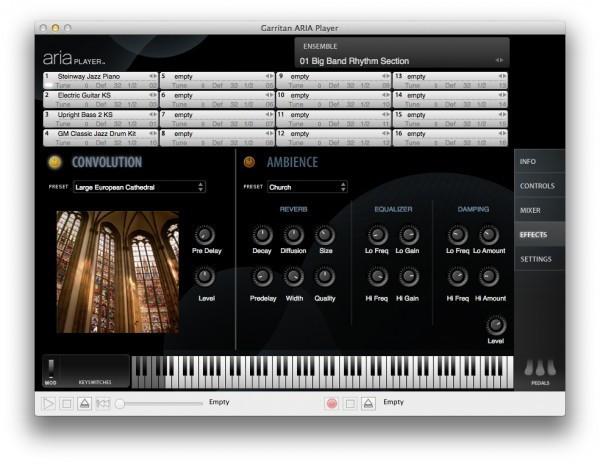
Task: Click the stop button in left transport
Action: point(66,403)
